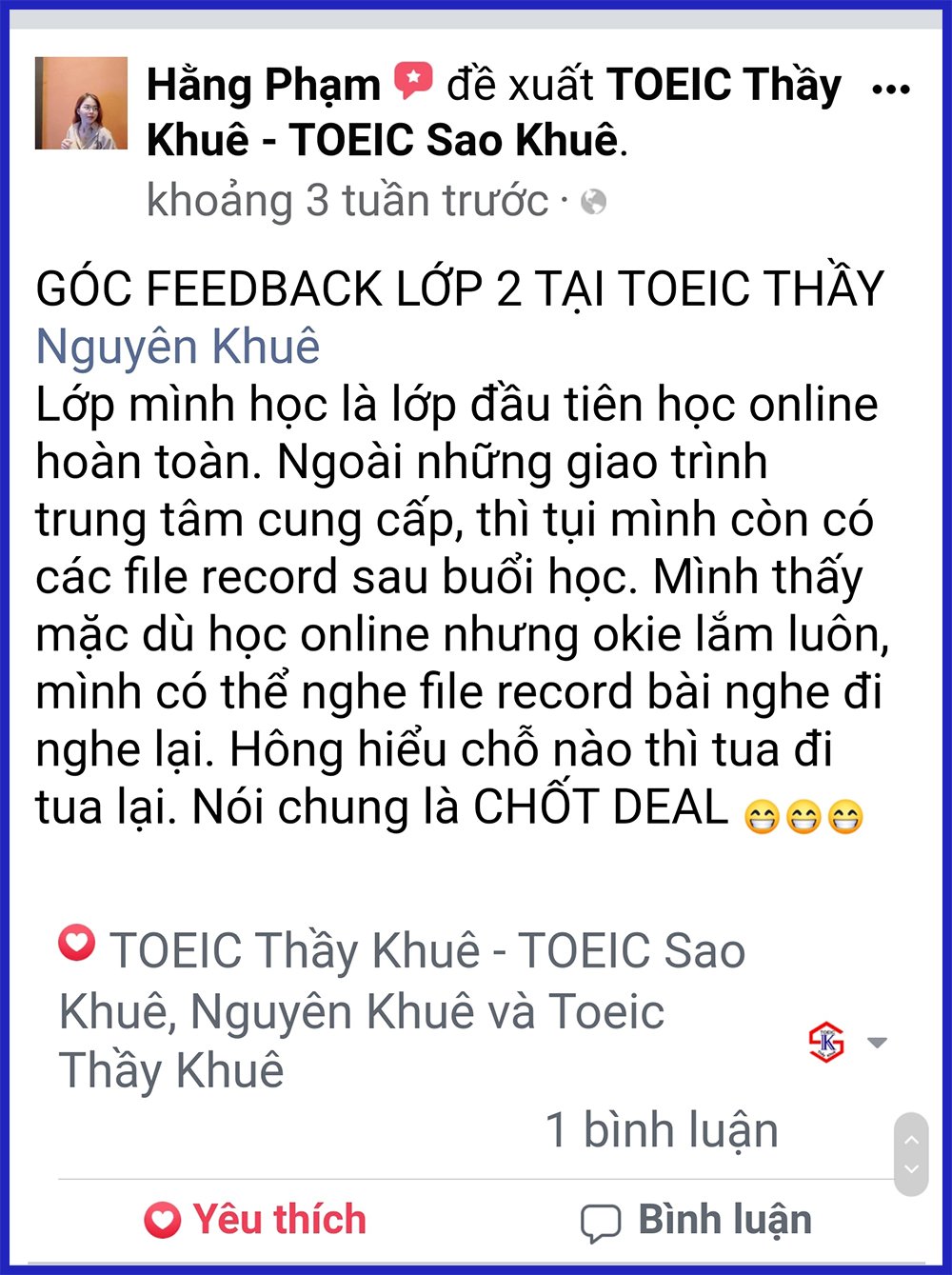Click the heart icon in Yêu thích

tap(162, 1220)
